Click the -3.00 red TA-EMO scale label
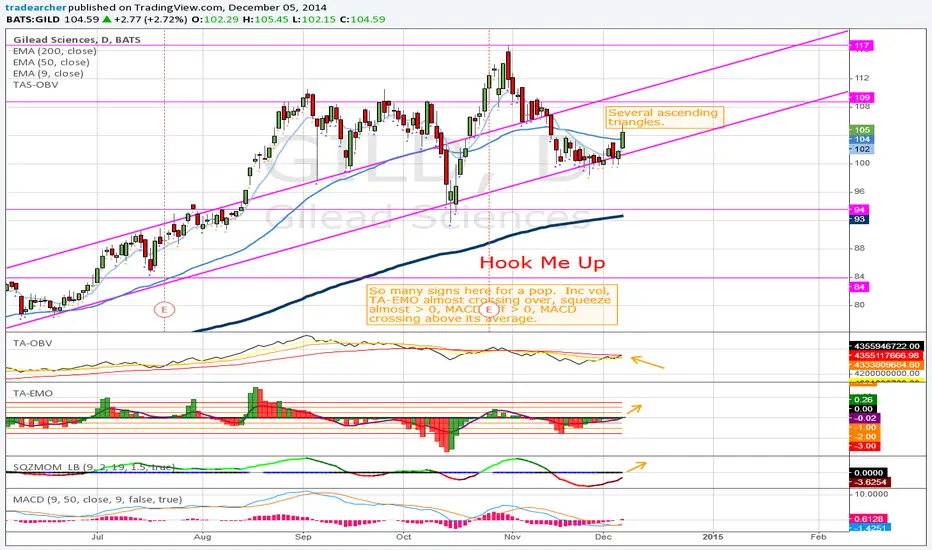 click(x=865, y=446)
